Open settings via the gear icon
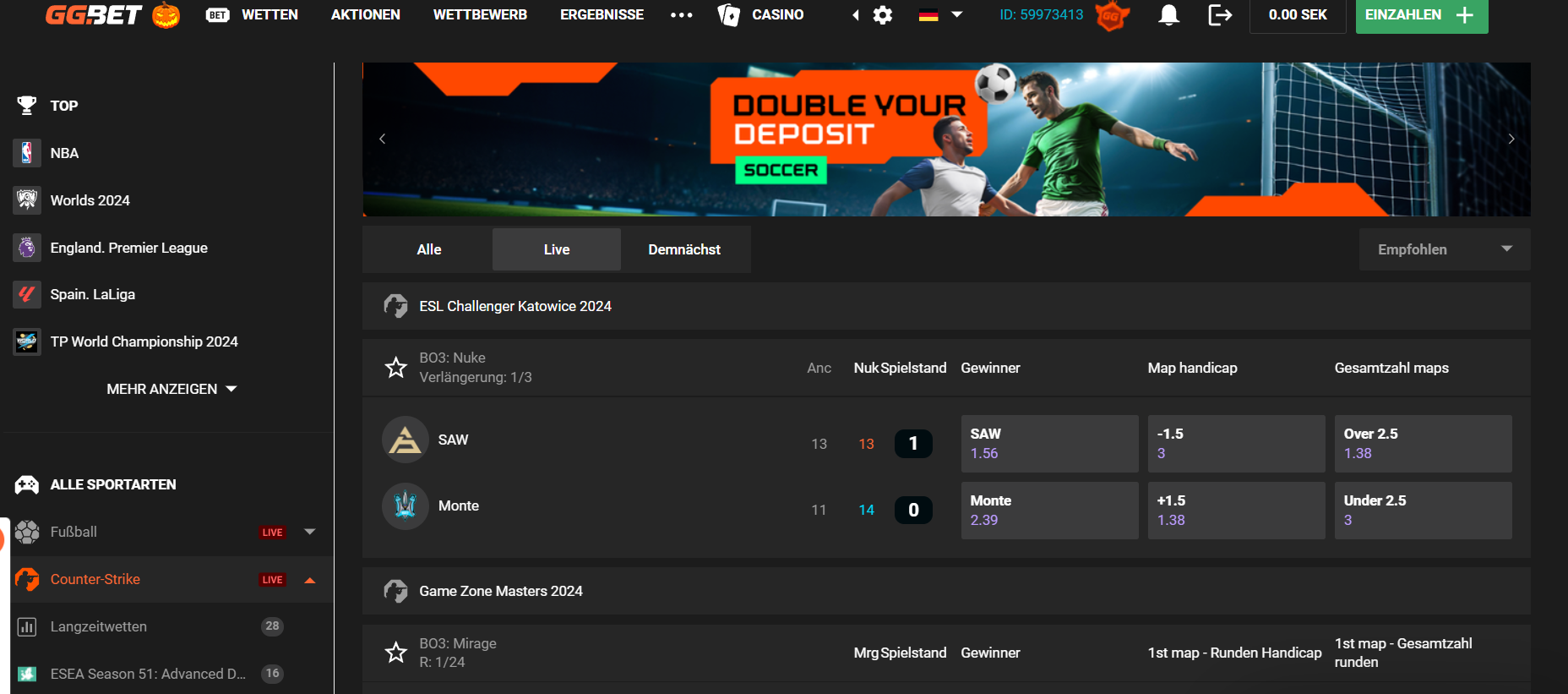The width and height of the screenshot is (1568, 694). [x=883, y=15]
